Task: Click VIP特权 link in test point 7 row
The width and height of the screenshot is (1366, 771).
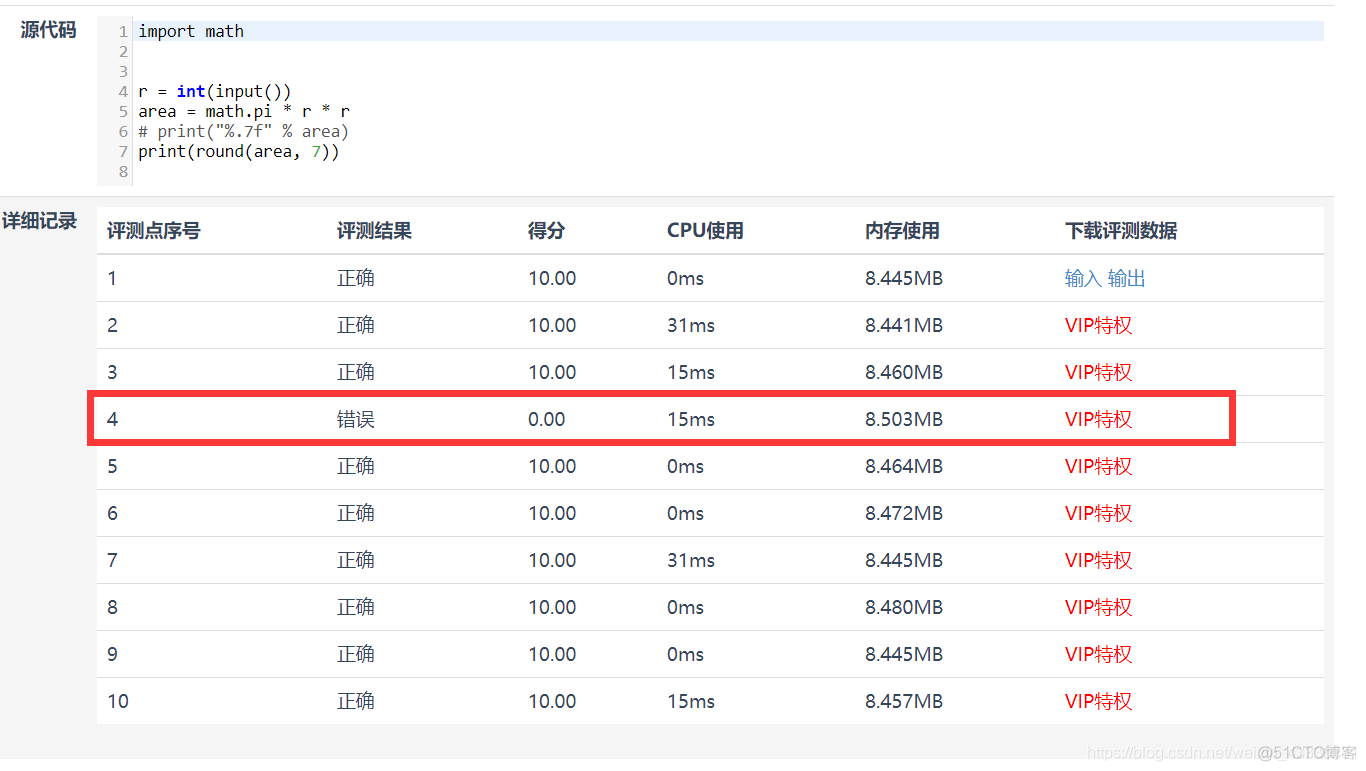Action: pos(1098,560)
